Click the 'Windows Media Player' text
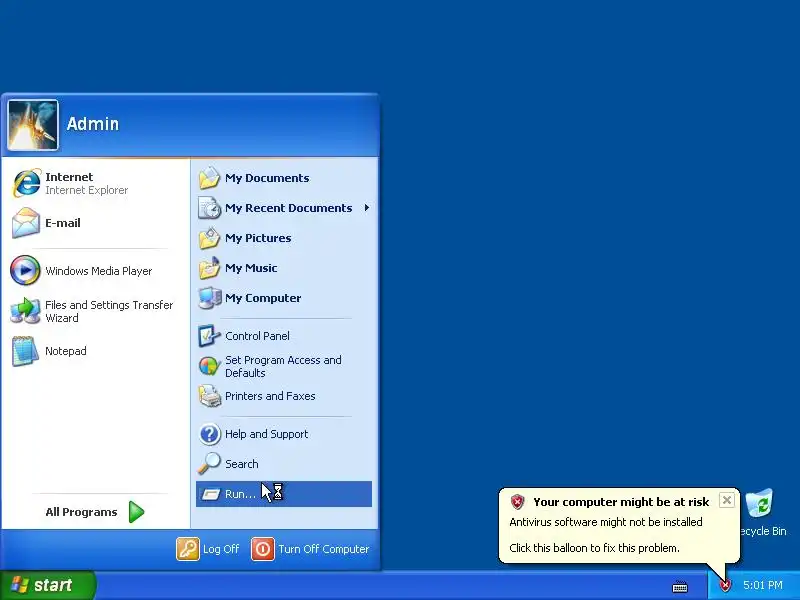Image resolution: width=800 pixels, height=600 pixels. coord(98,271)
